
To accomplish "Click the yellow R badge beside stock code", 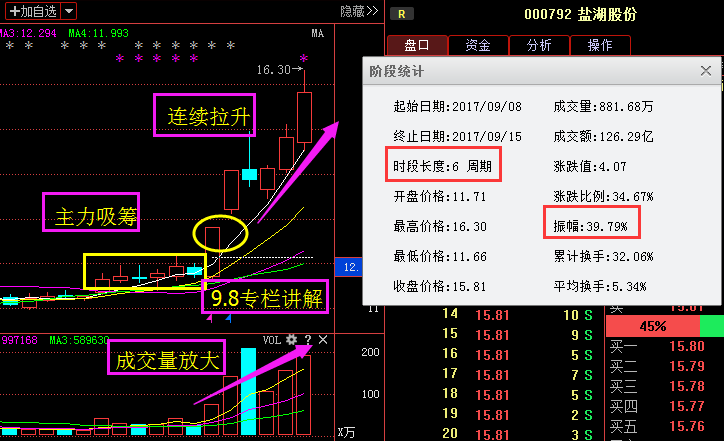I will [402, 14].
